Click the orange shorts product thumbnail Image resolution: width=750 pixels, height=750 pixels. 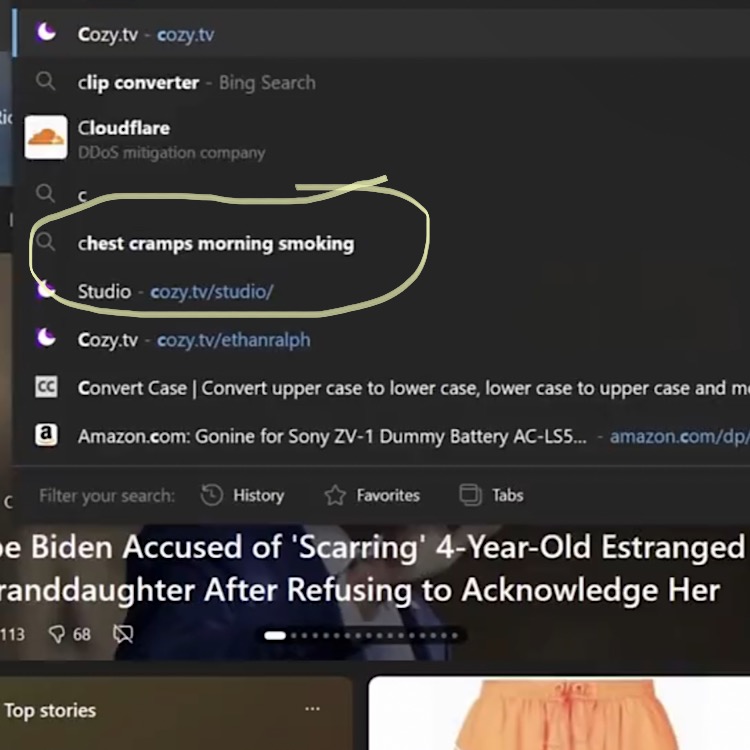(559, 713)
